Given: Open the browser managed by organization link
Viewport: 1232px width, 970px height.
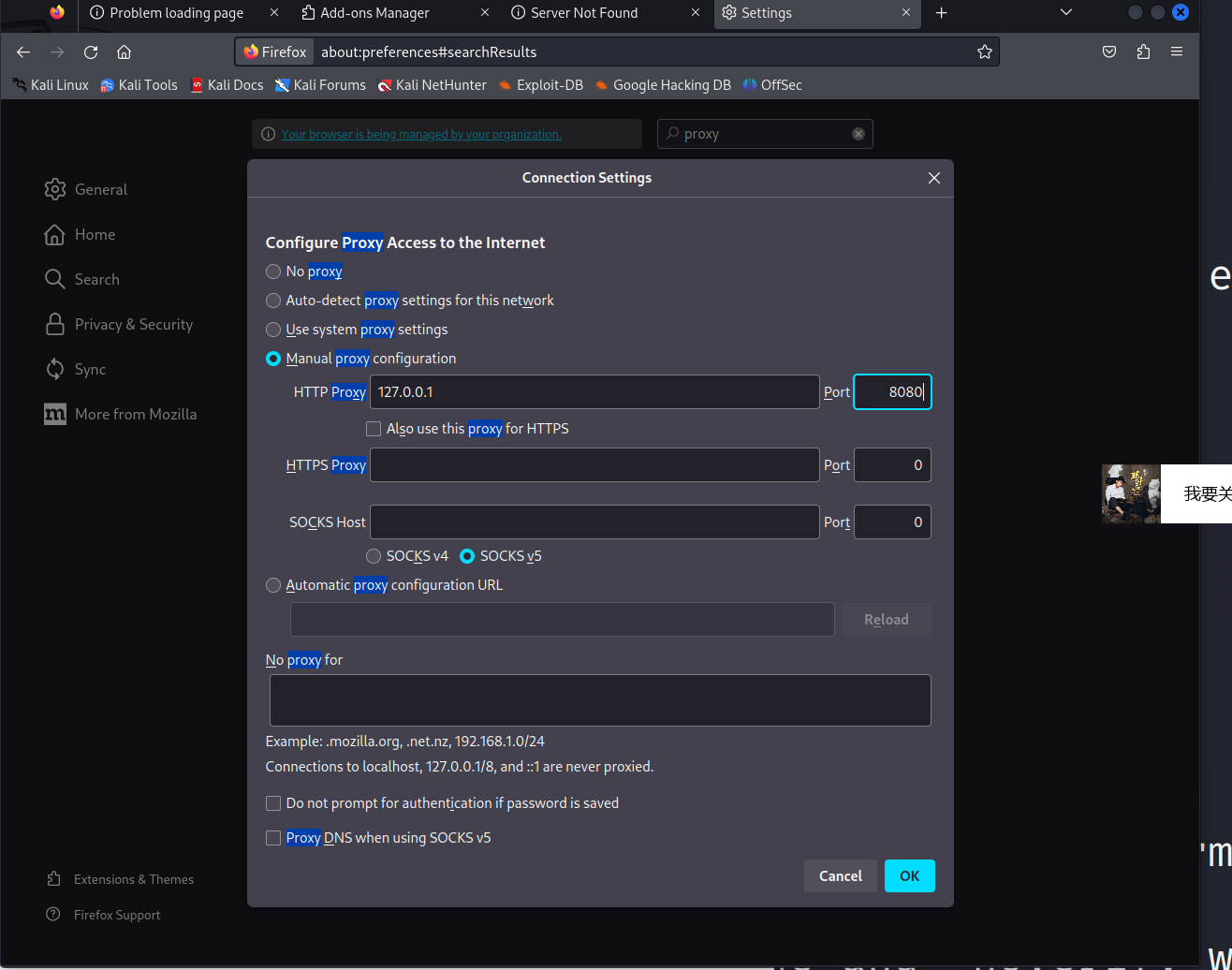Looking at the screenshot, I should click(421, 135).
